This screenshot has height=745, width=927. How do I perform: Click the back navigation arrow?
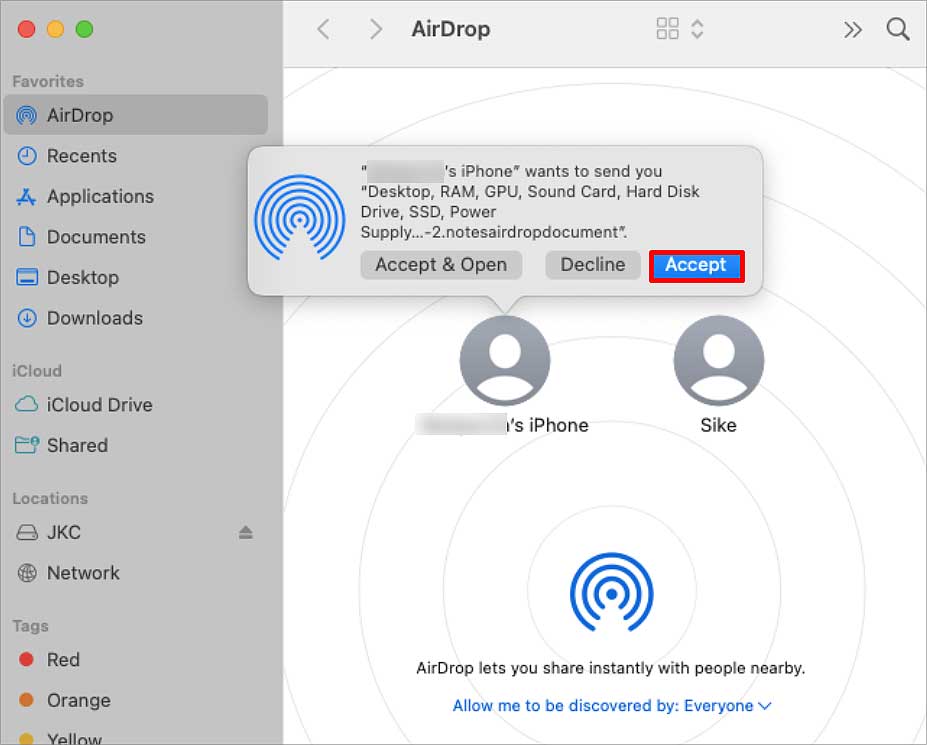[x=323, y=29]
